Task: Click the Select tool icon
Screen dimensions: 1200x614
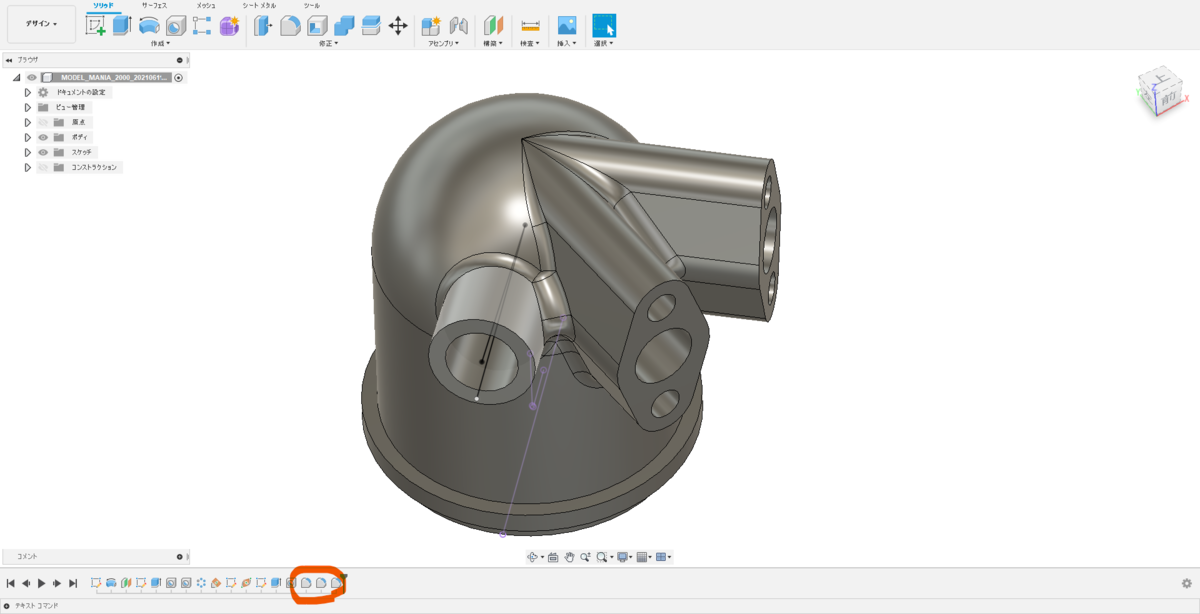Action: tap(604, 26)
